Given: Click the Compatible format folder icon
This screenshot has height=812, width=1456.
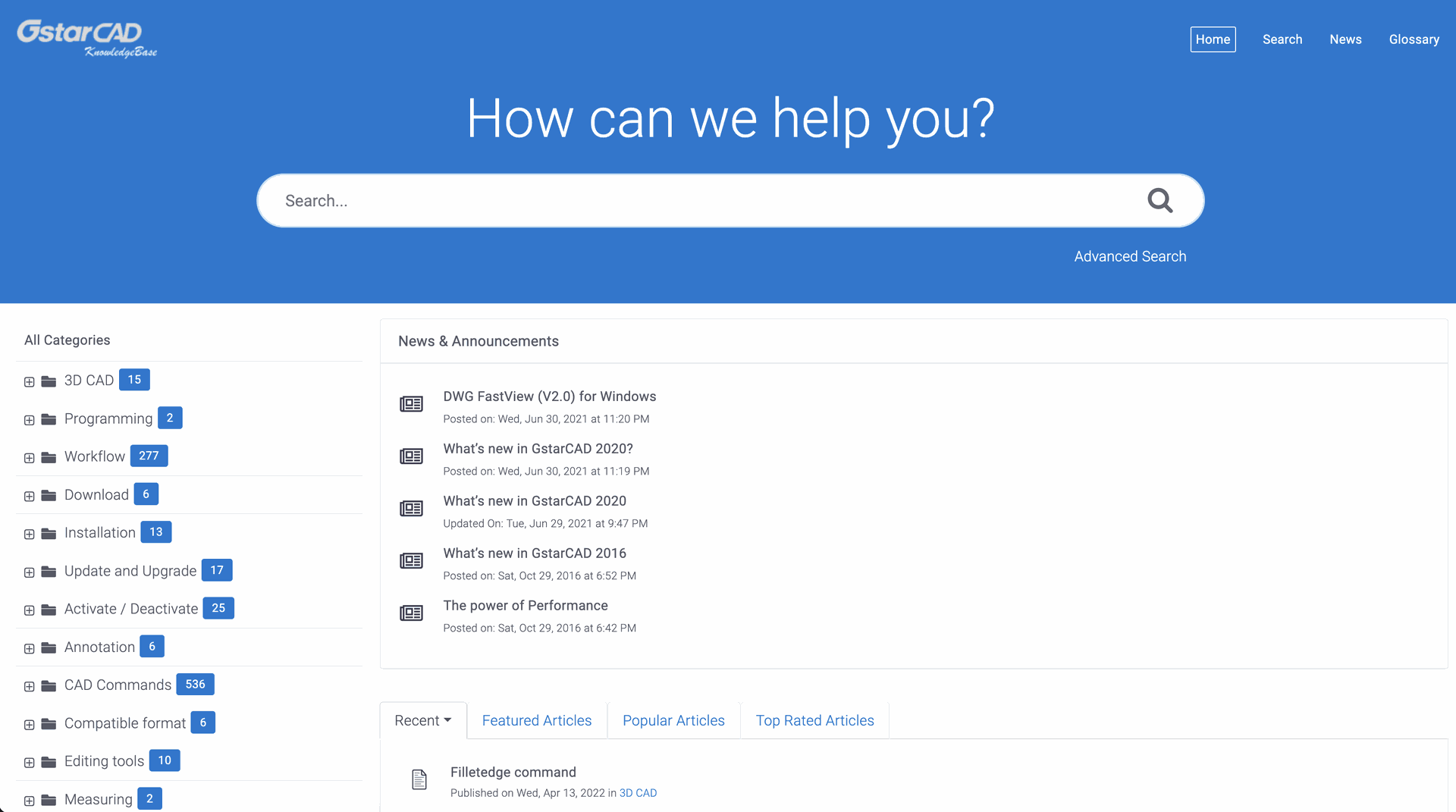Looking at the screenshot, I should tap(49, 724).
